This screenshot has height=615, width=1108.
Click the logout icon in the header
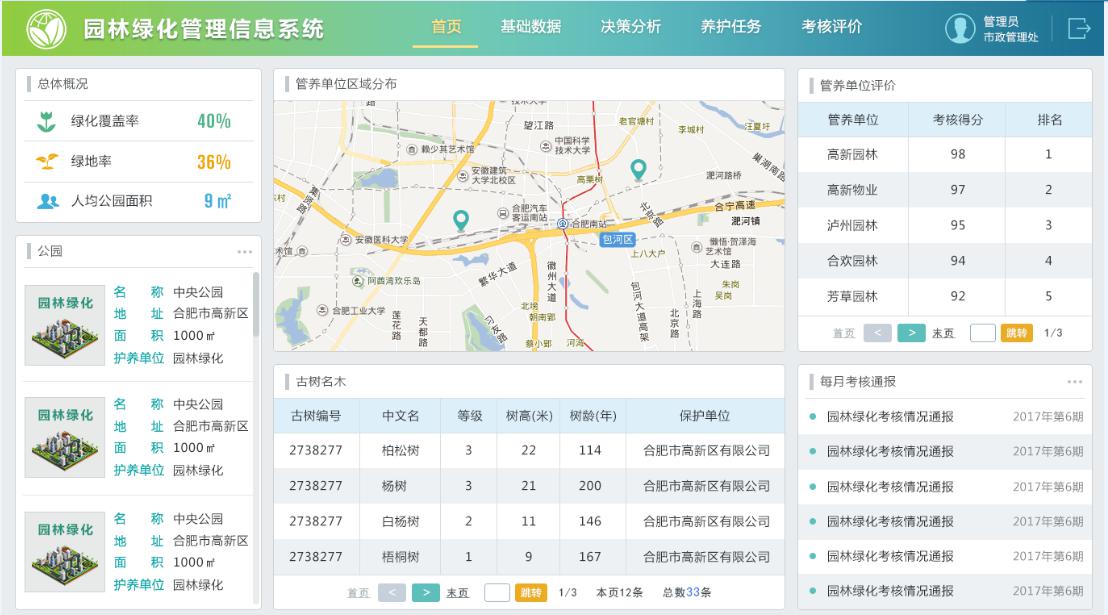click(1079, 29)
